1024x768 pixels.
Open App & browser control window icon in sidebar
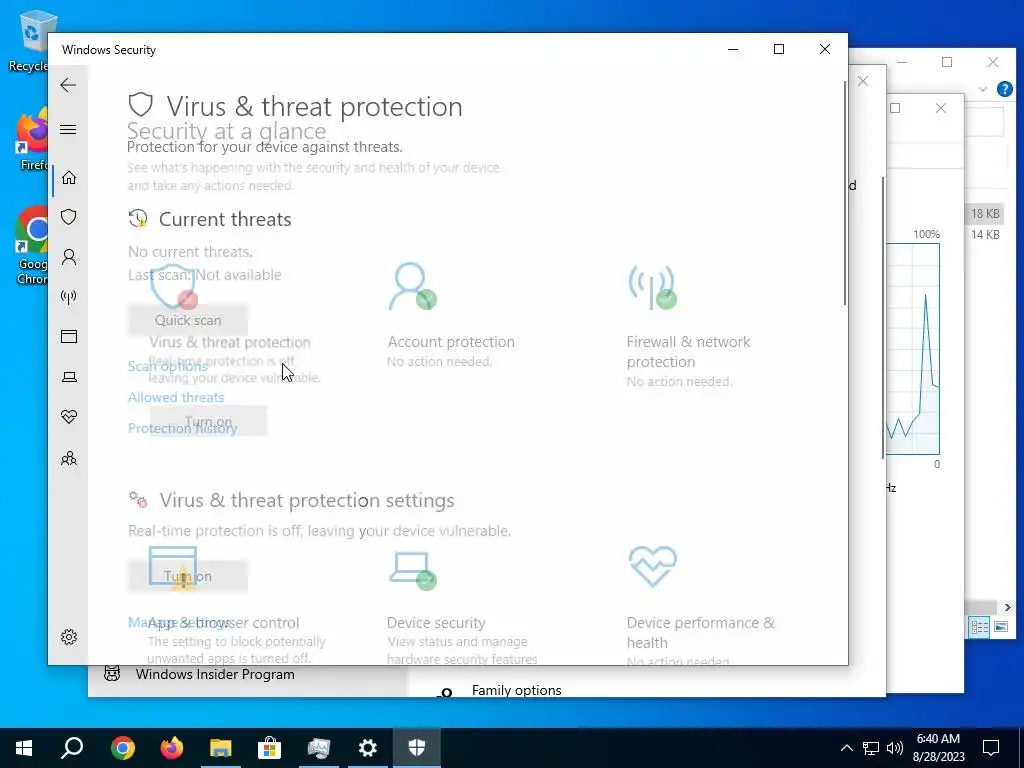pyautogui.click(x=69, y=336)
